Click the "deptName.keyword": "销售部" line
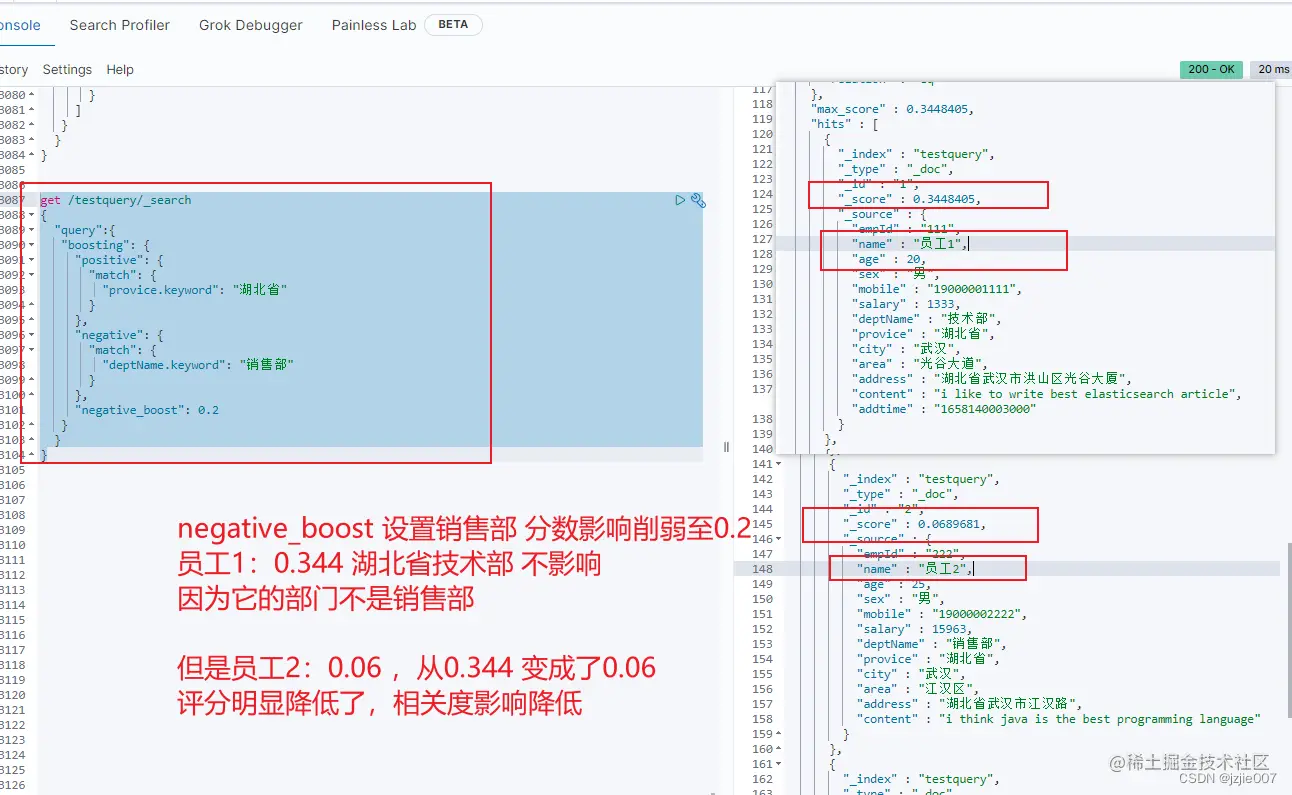1292x795 pixels. (199, 365)
